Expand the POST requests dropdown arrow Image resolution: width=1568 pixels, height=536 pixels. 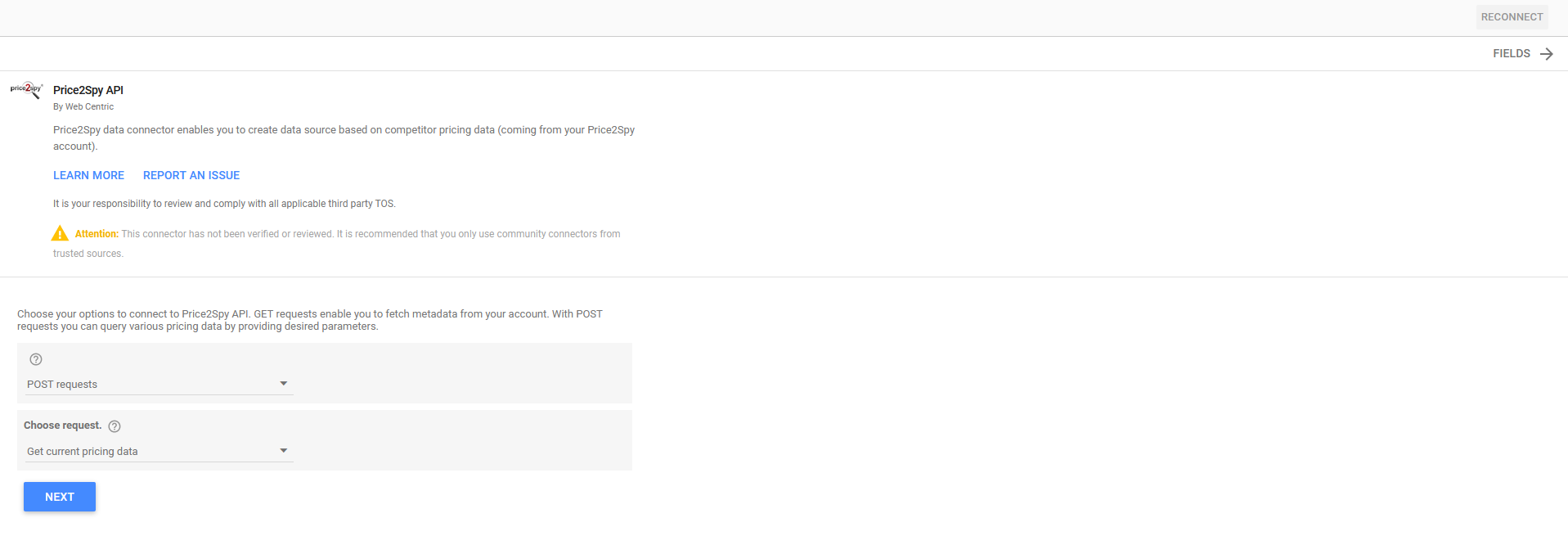pos(284,384)
